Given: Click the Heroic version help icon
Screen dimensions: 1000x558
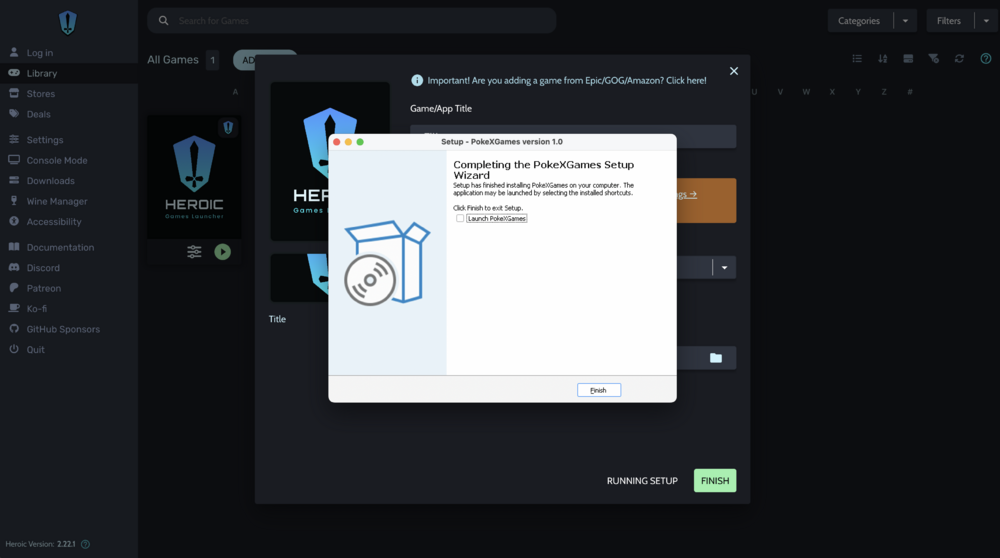Looking at the screenshot, I should [x=85, y=544].
